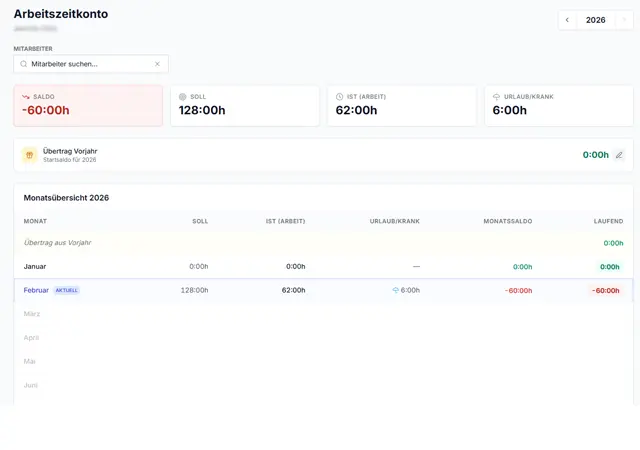Open the red Saldo summary card
This screenshot has width=640, height=450.
(88, 105)
